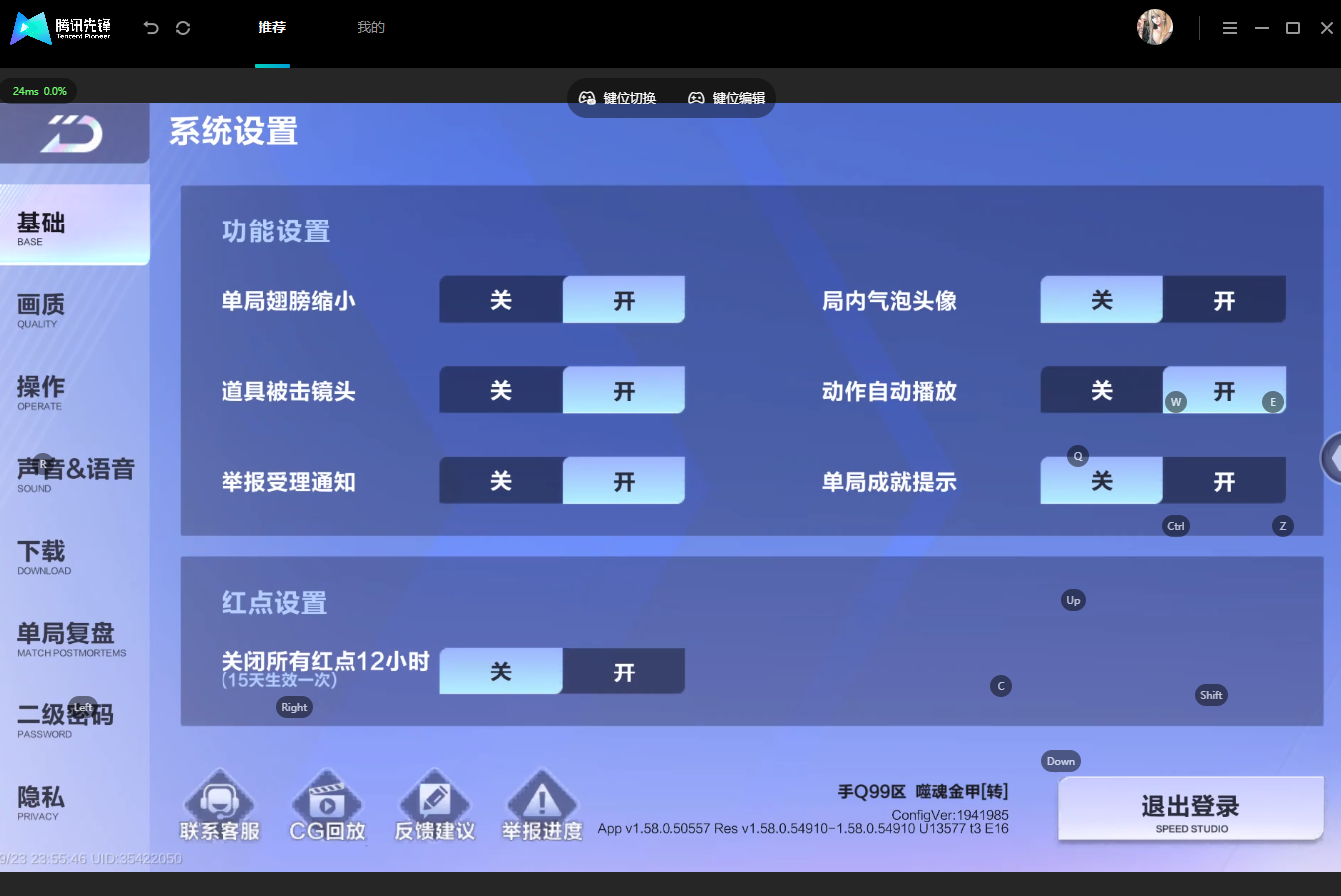
Task: Click the App v1.58.0.50557 version line
Action: (803, 828)
